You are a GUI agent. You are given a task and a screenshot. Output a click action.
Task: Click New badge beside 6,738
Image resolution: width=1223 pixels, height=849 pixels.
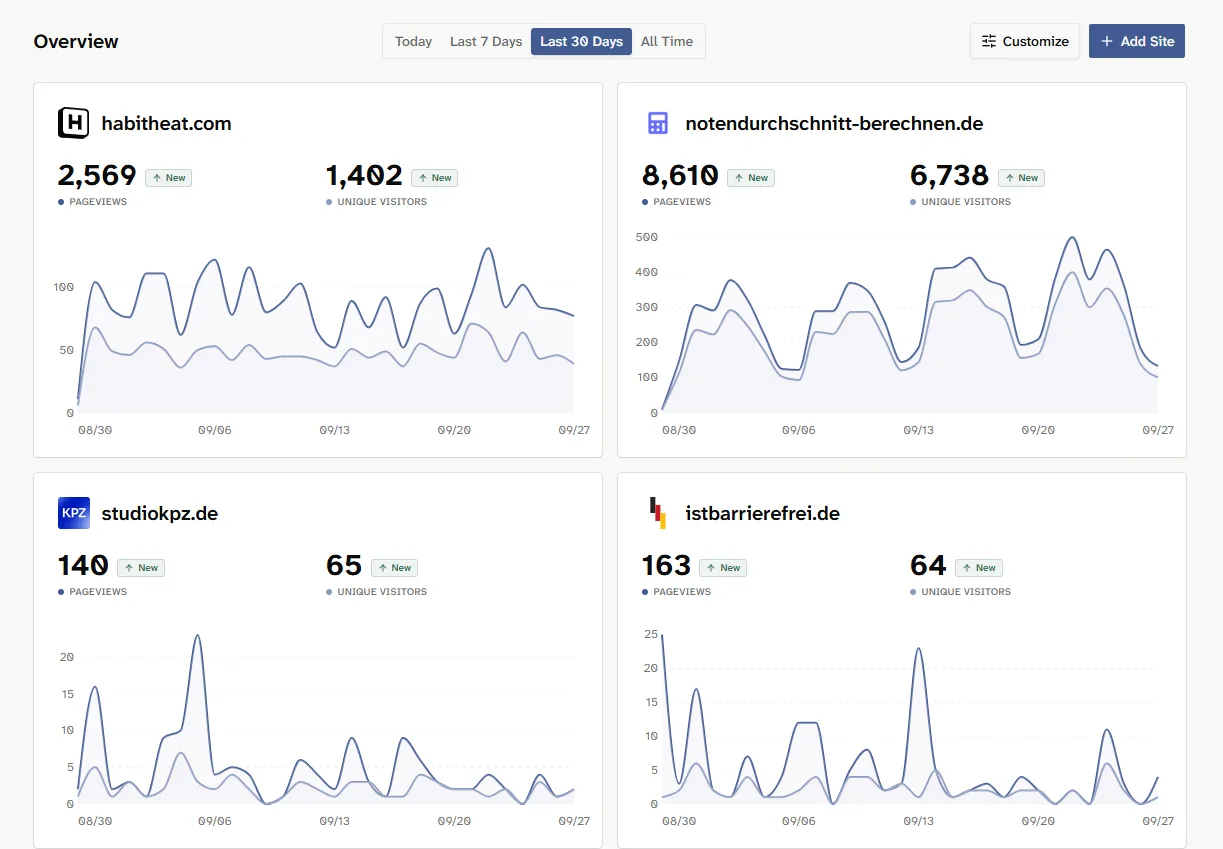click(1021, 178)
